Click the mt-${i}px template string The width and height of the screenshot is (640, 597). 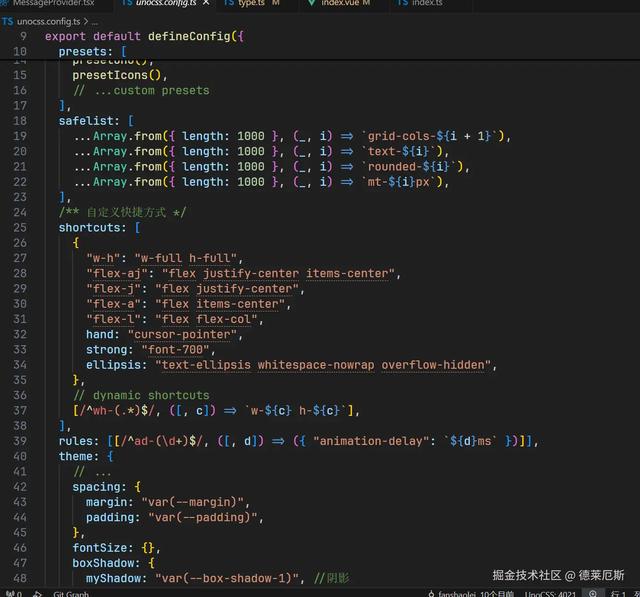[x=398, y=182]
